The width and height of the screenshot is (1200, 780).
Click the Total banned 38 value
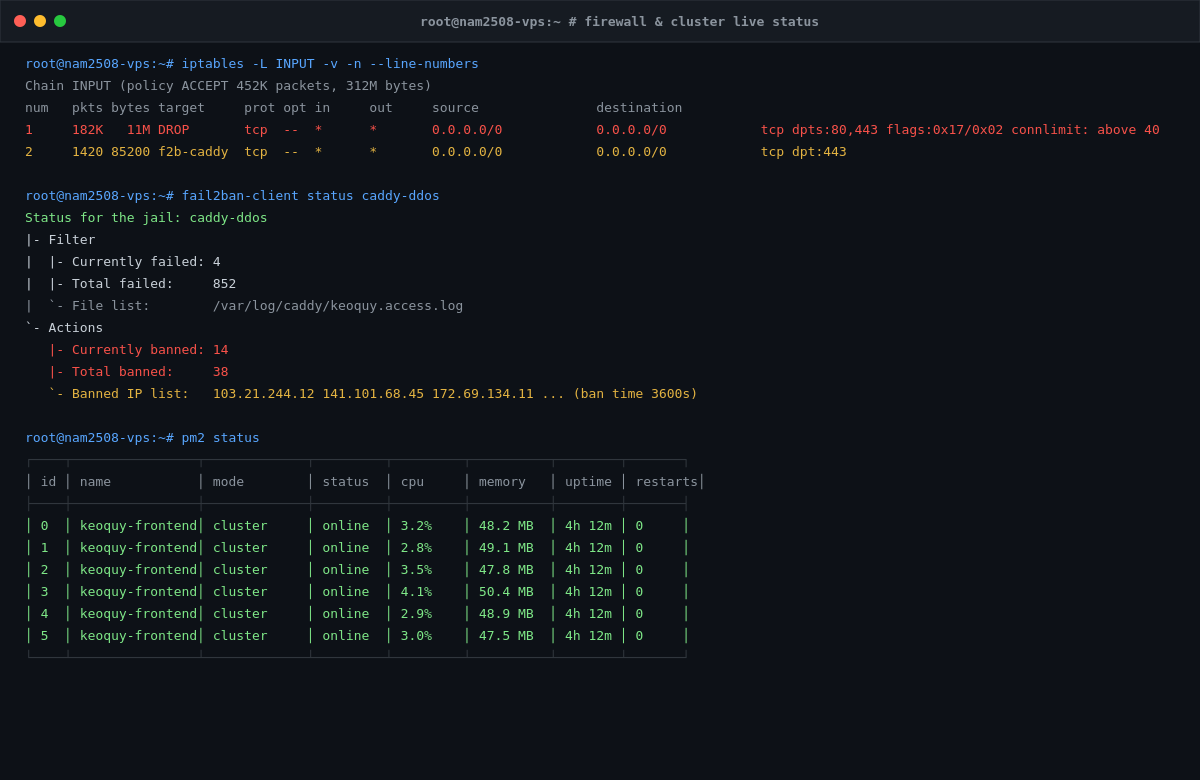pyautogui.click(x=220, y=372)
